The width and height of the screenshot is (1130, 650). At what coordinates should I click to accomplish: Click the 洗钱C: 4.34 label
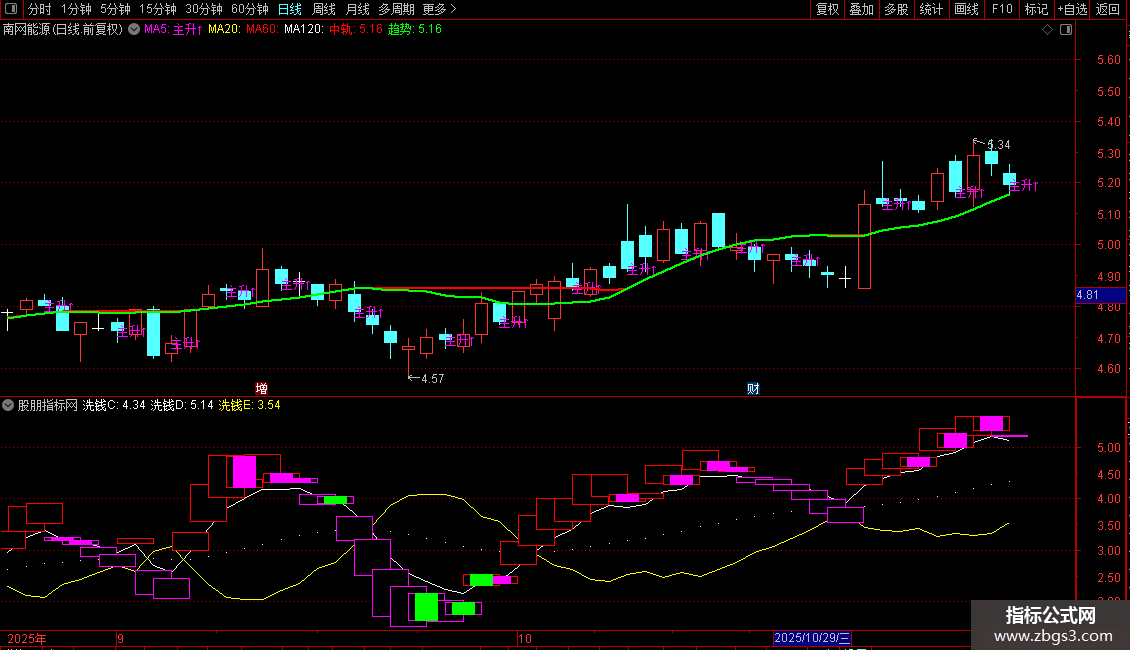[x=114, y=405]
